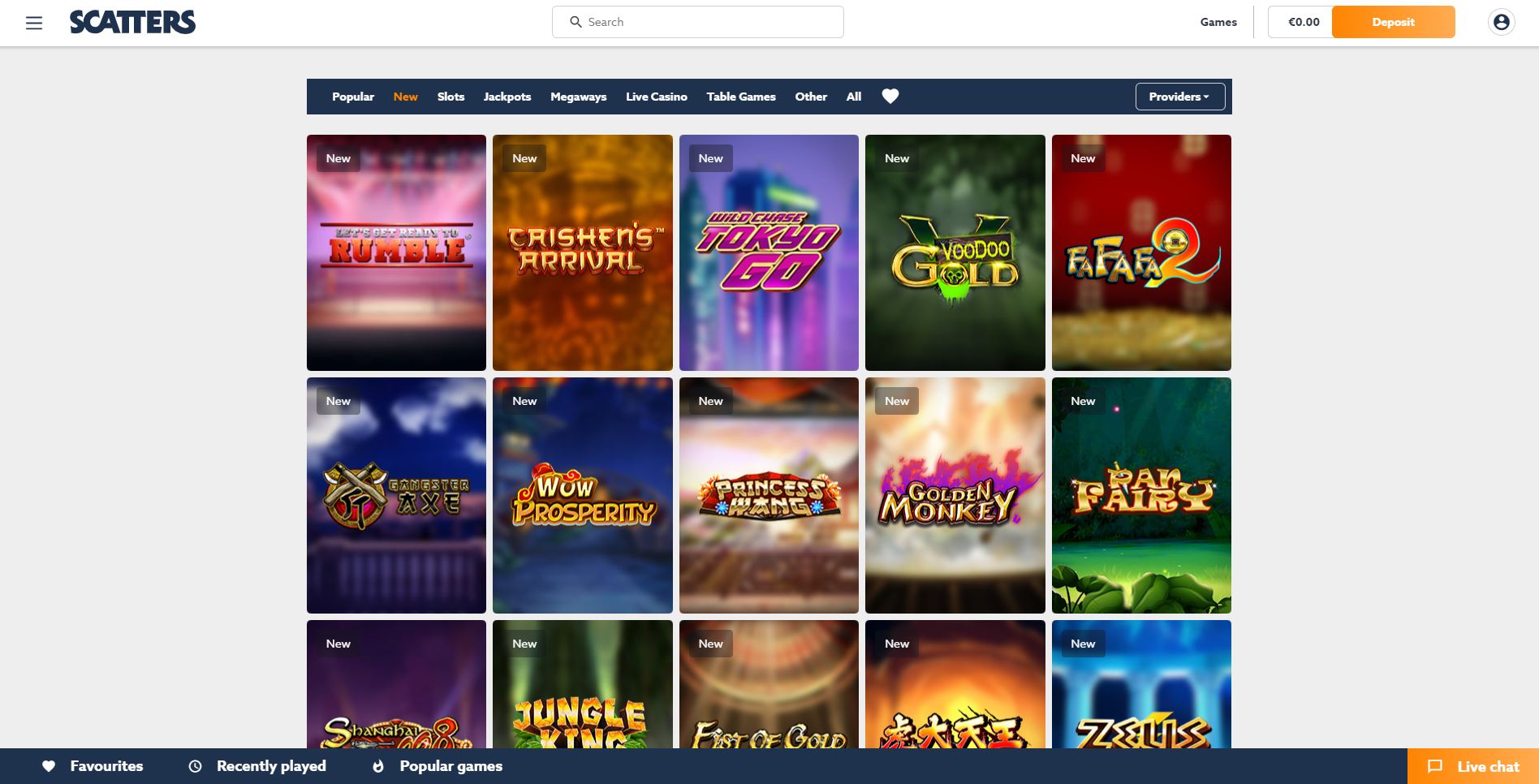Click the orange Deposit button
The width and height of the screenshot is (1539, 784).
1393,22
